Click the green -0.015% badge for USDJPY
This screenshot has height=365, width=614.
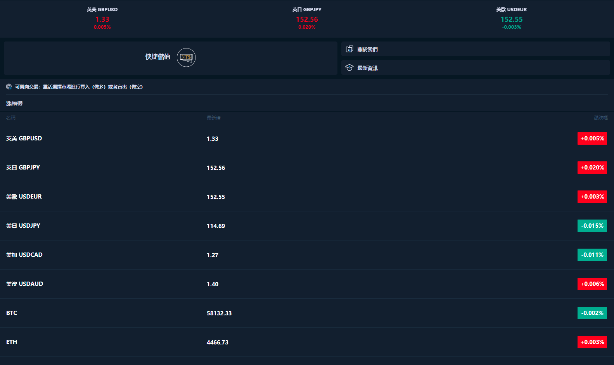pyautogui.click(x=592, y=226)
